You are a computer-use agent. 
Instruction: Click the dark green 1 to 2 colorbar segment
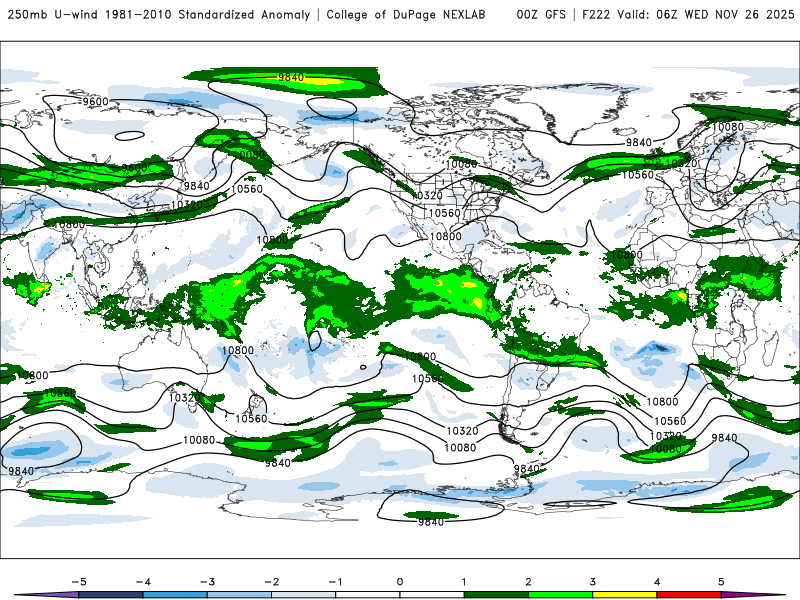point(496,595)
